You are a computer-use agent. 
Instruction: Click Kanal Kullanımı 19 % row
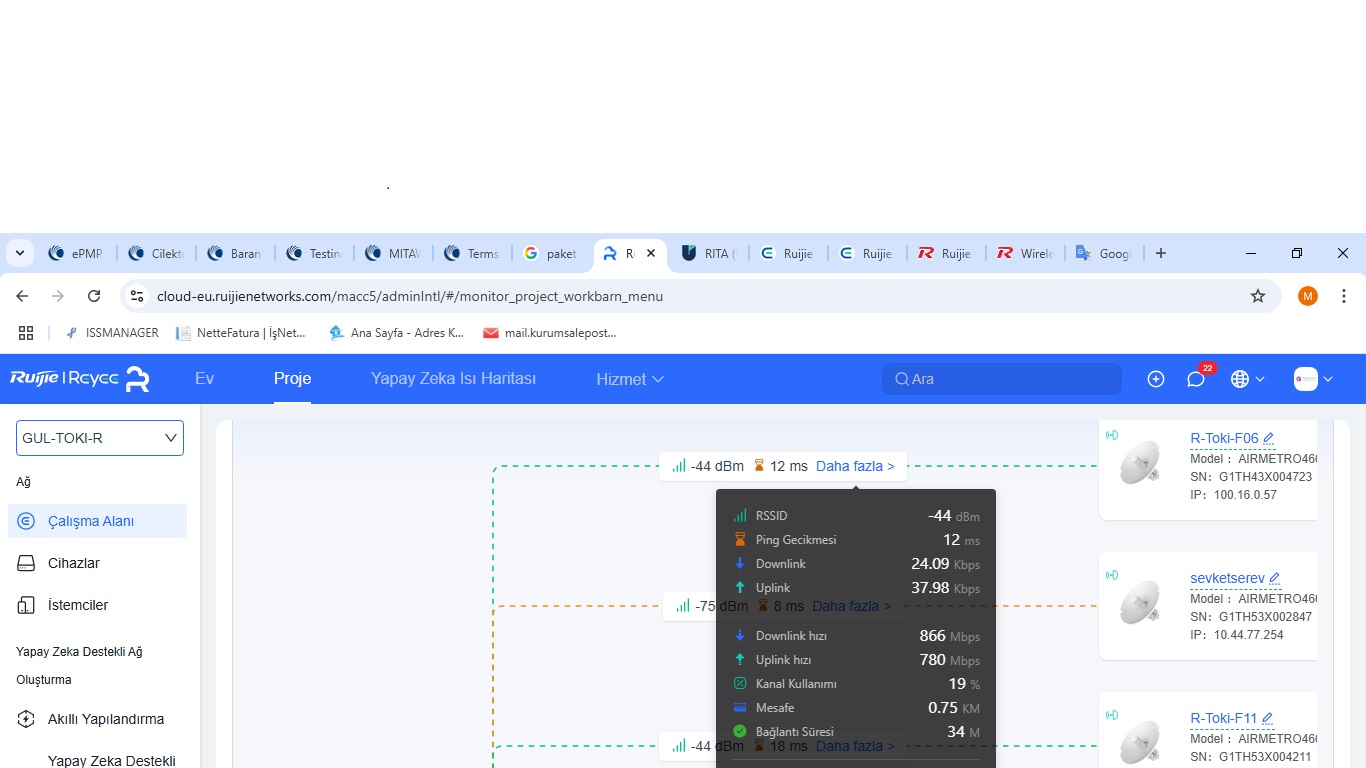[856, 684]
